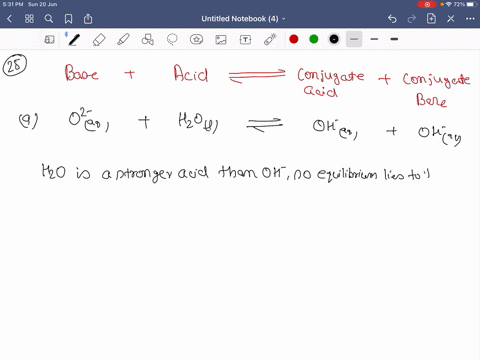Select the Eraser tool
The image size is (480, 360).
[x=99, y=40]
